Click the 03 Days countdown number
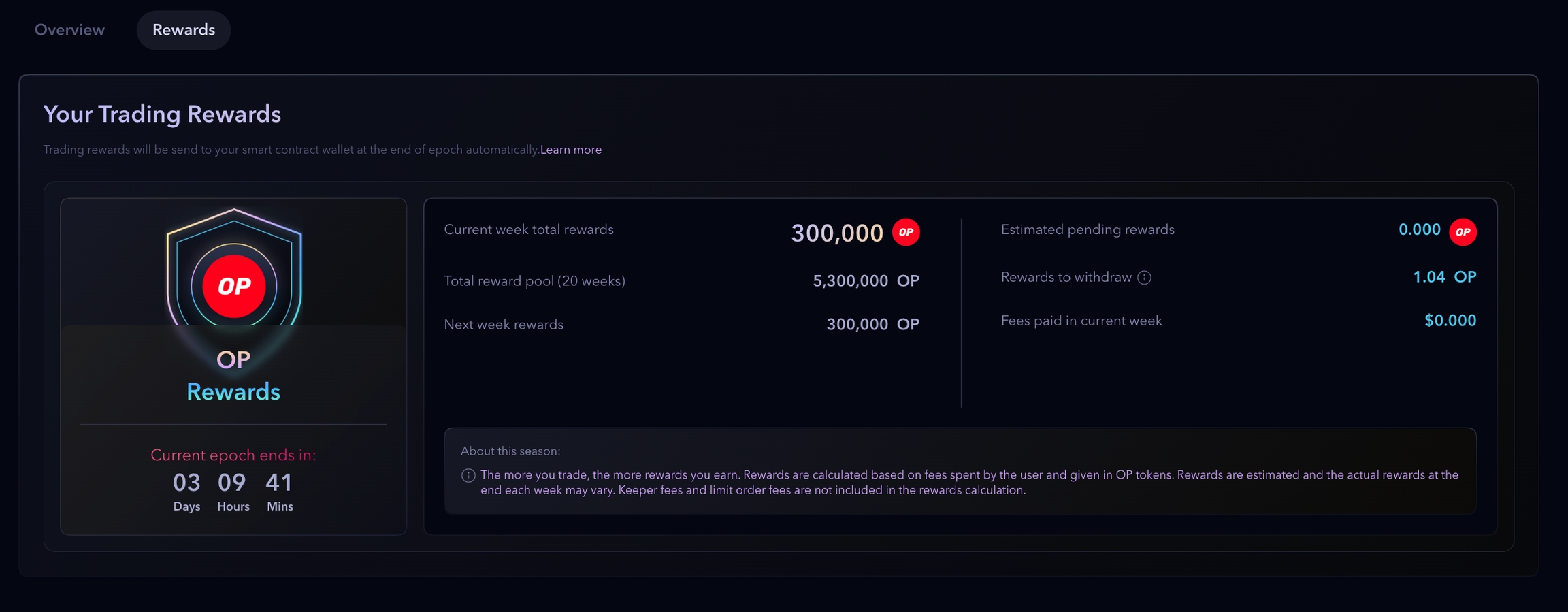1568x612 pixels. click(x=186, y=483)
